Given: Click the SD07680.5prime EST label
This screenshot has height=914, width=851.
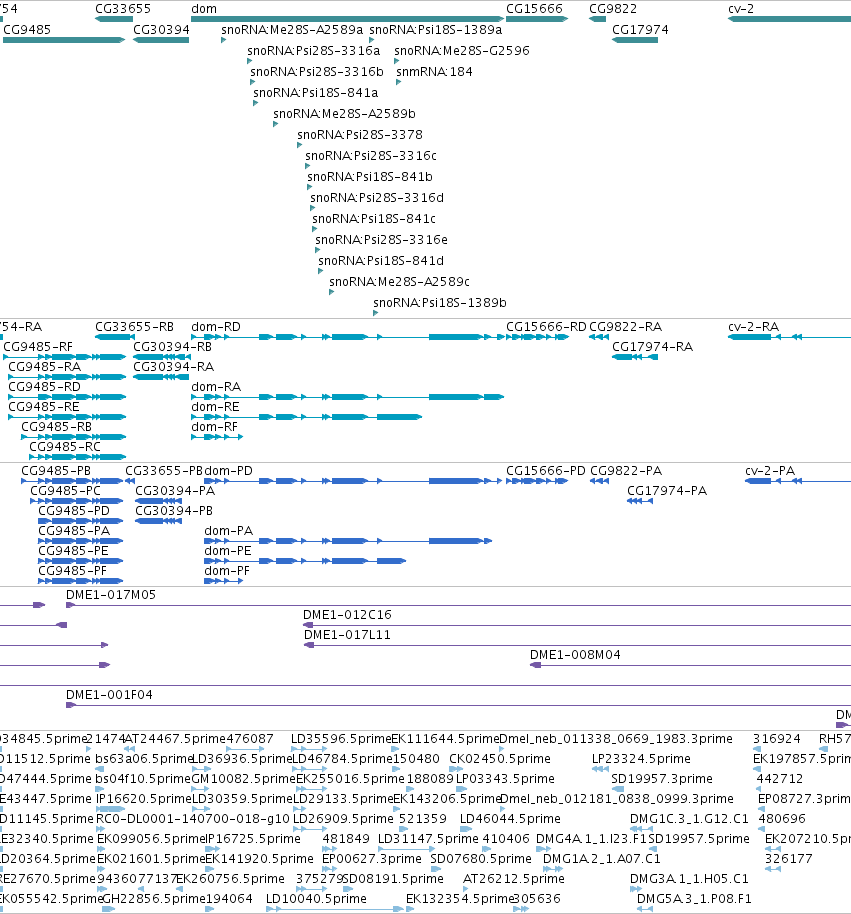Looking at the screenshot, I should [481, 859].
